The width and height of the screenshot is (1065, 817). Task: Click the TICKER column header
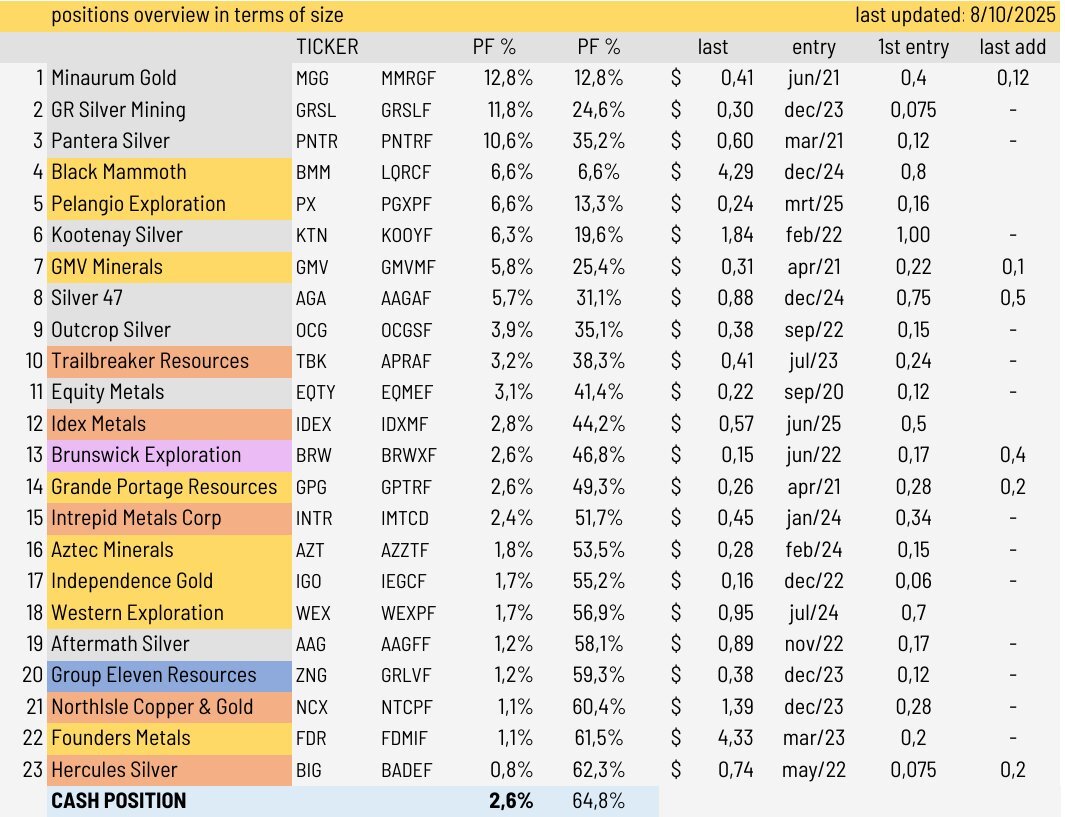pos(327,47)
